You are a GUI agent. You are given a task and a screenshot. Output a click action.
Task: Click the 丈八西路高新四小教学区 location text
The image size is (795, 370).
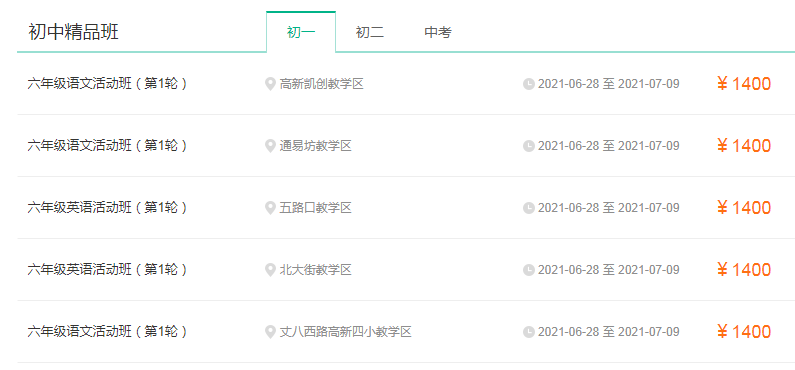(x=345, y=332)
